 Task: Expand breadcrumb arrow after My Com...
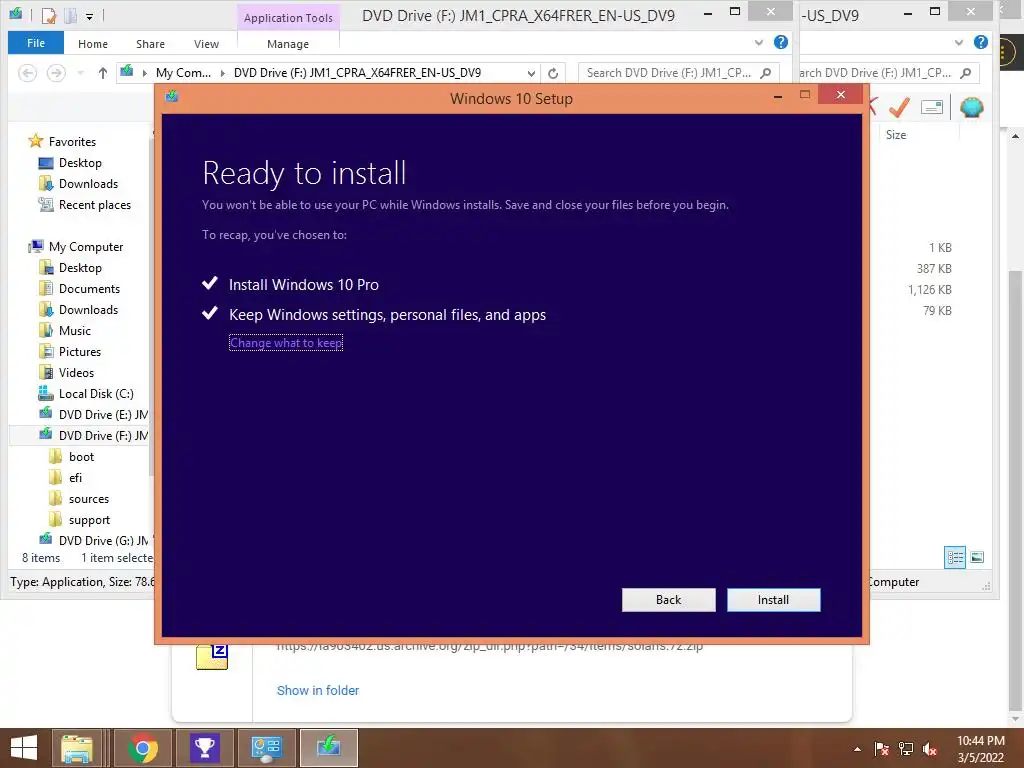coord(223,73)
